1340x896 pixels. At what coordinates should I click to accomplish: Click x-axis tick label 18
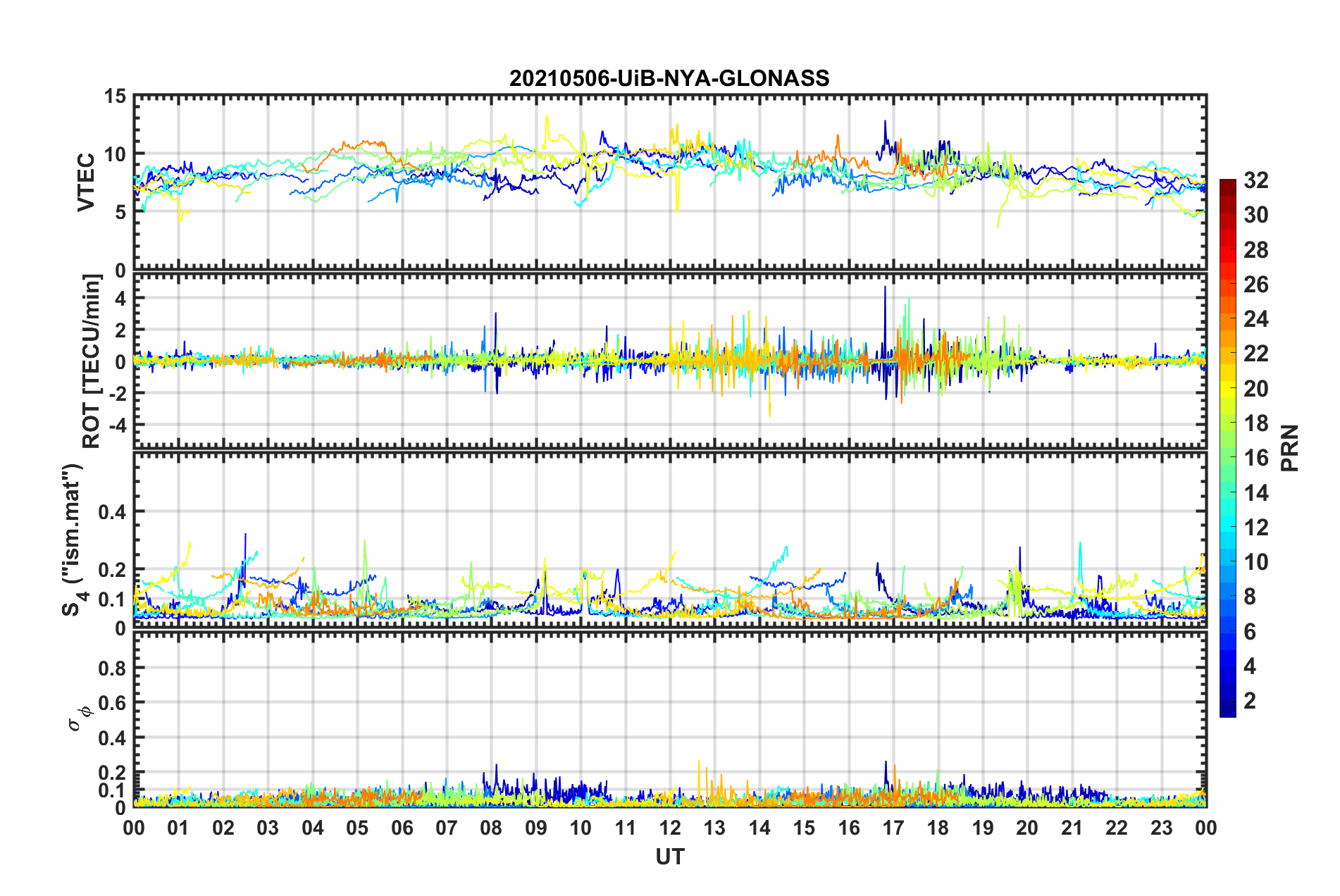[938, 828]
